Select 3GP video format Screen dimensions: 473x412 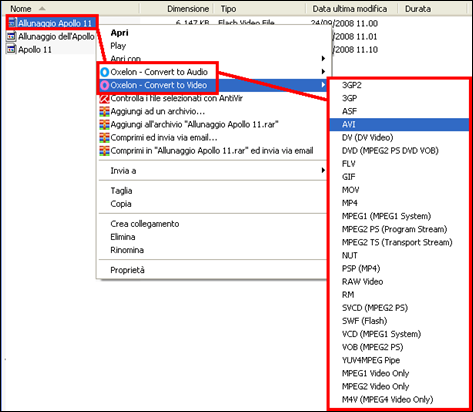[349, 98]
